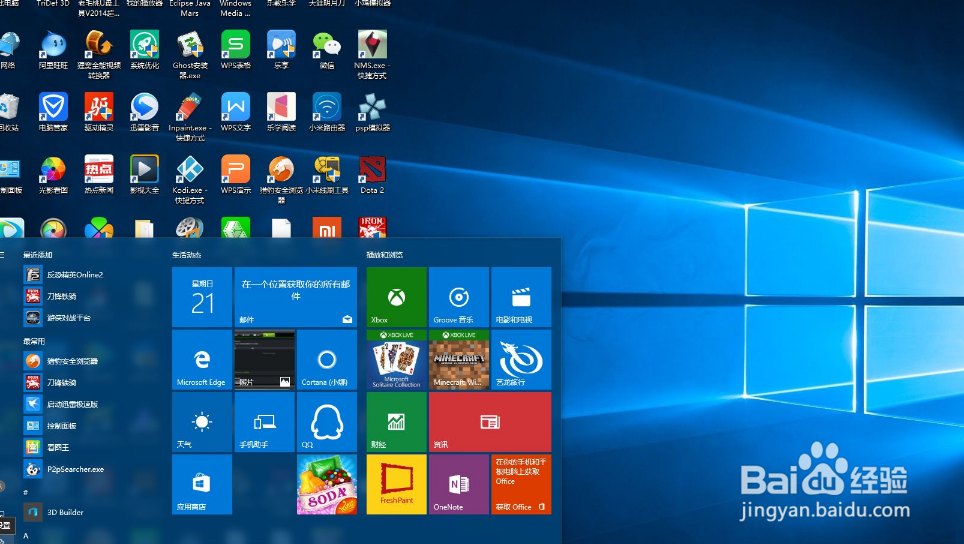This screenshot has width=964, height=544.
Task: Click the # letter header in app list
Action: [26, 492]
